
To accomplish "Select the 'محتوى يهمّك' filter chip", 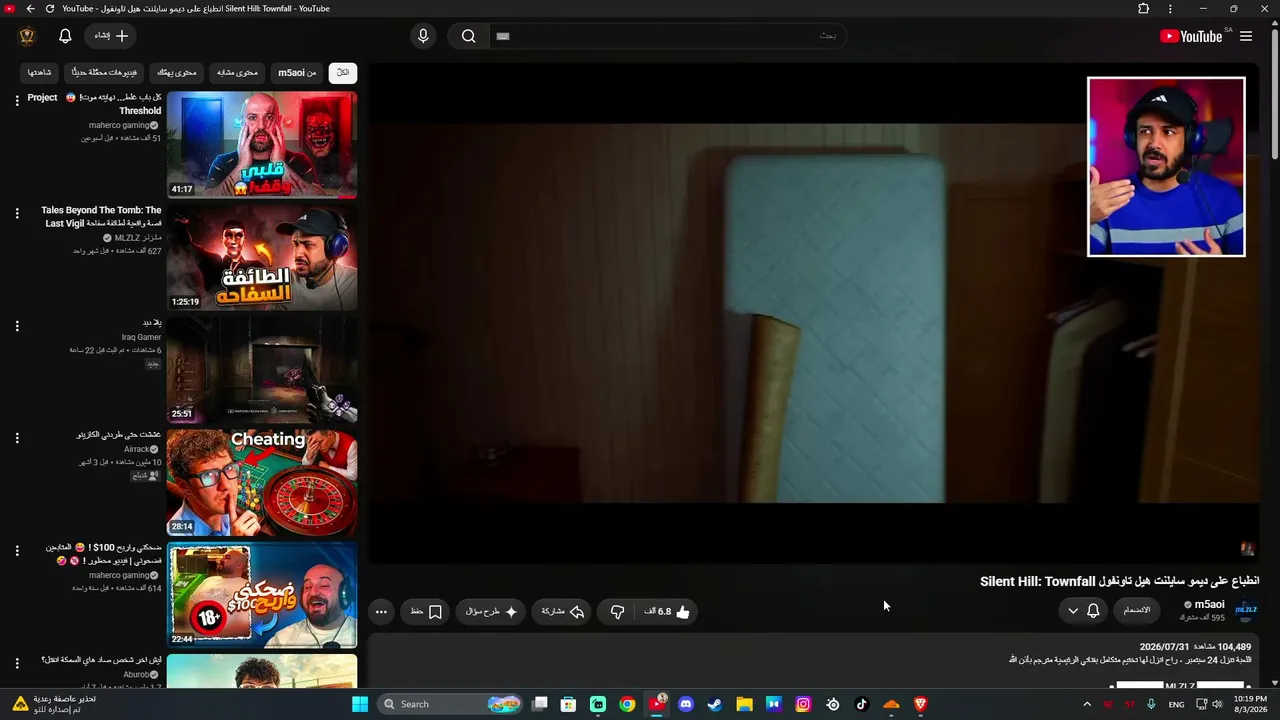I will tap(177, 73).
